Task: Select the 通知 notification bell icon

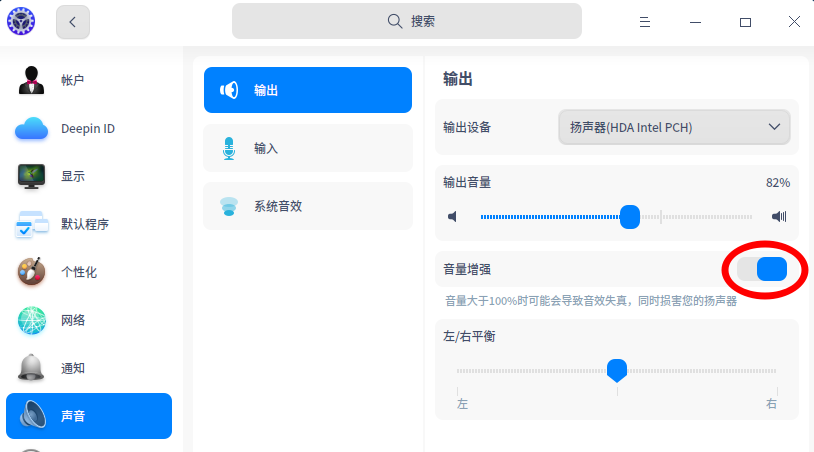Action: [31, 368]
